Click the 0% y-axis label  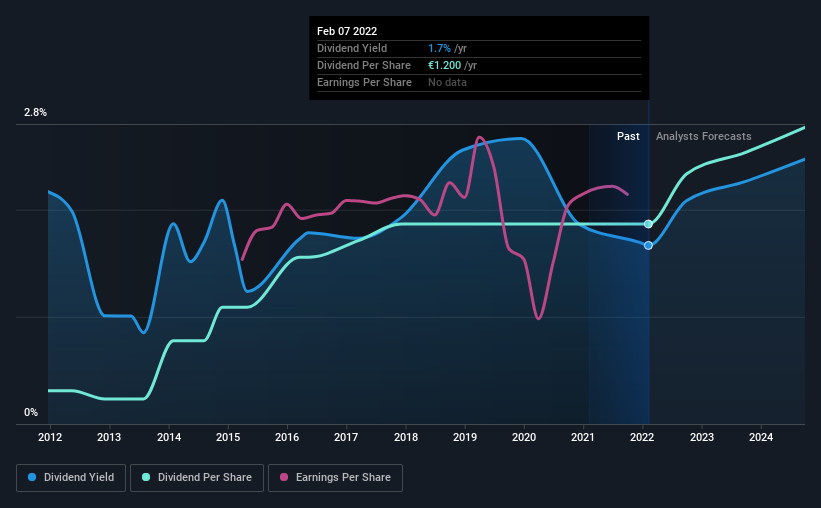coord(31,413)
